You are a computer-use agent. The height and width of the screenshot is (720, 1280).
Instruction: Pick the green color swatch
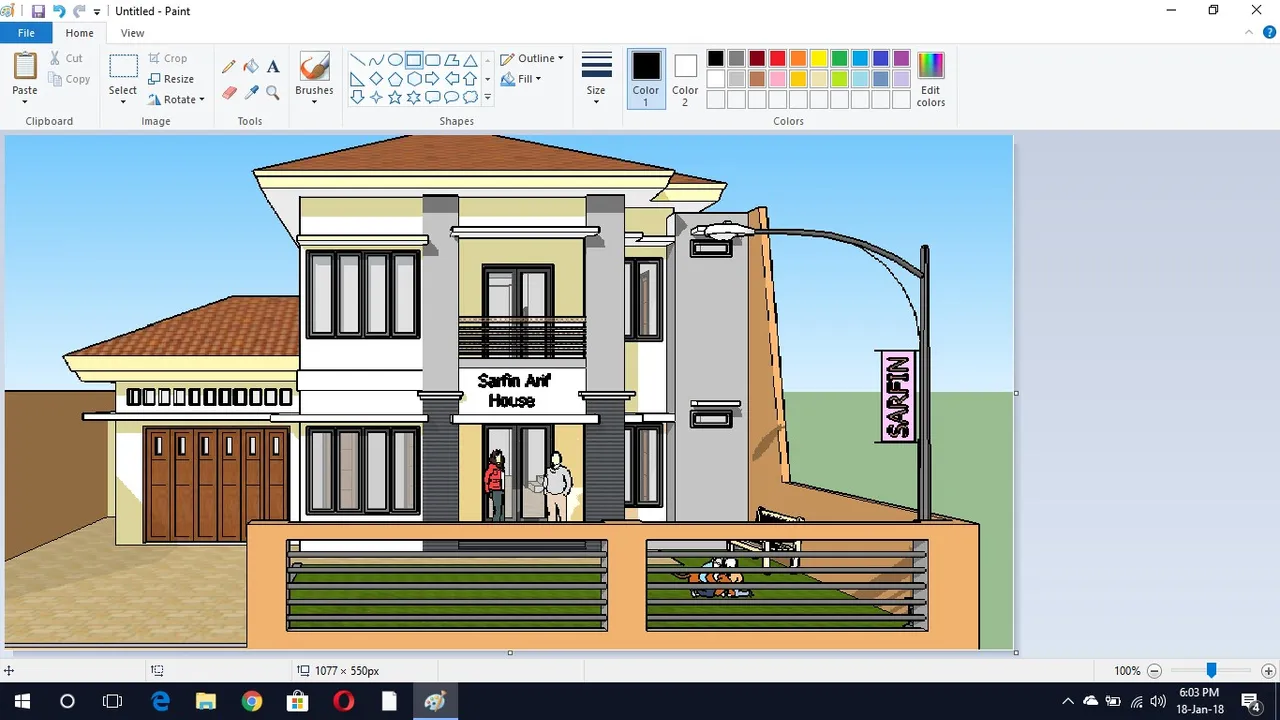click(x=840, y=58)
